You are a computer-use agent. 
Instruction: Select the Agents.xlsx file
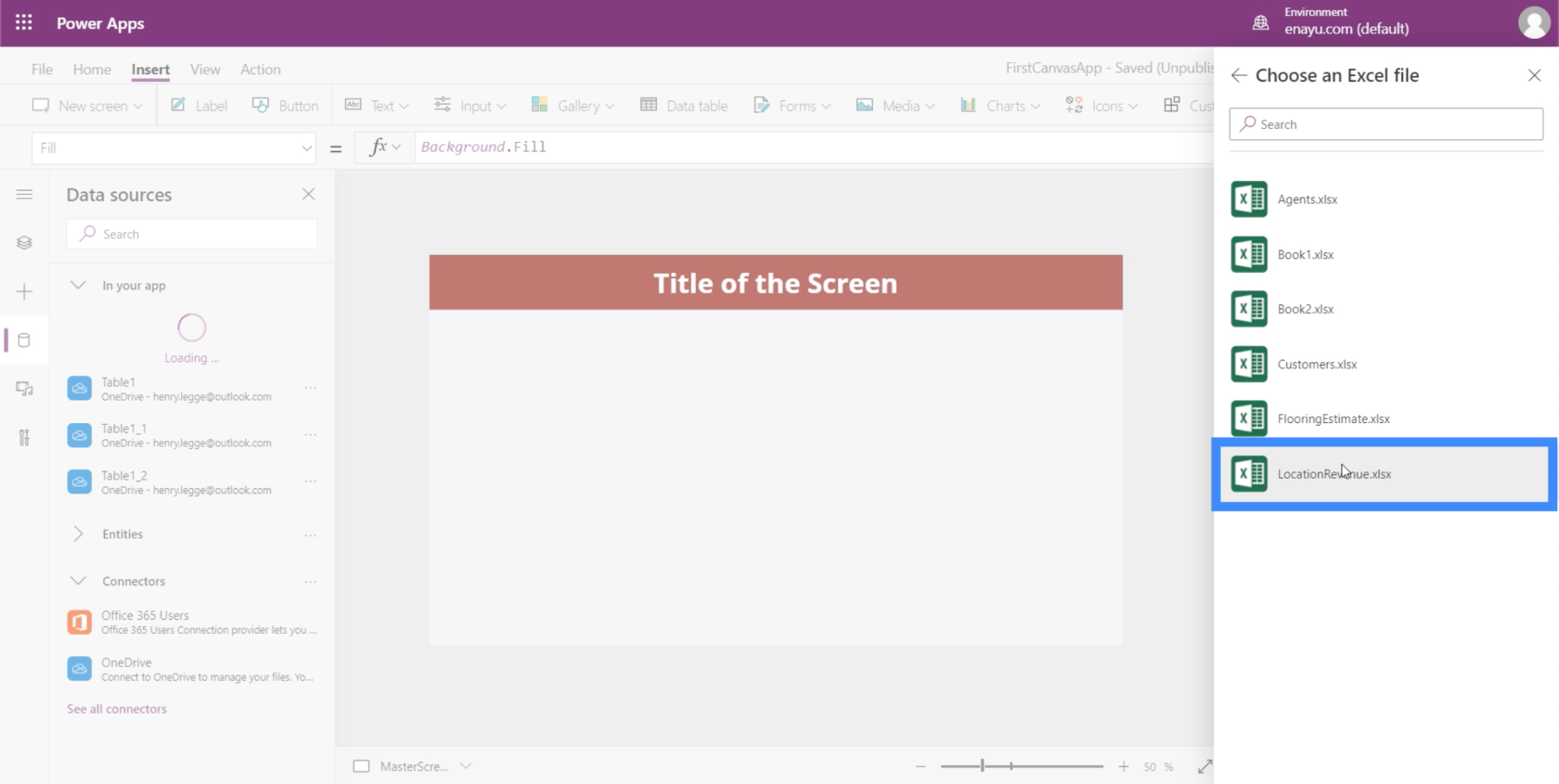pos(1385,199)
